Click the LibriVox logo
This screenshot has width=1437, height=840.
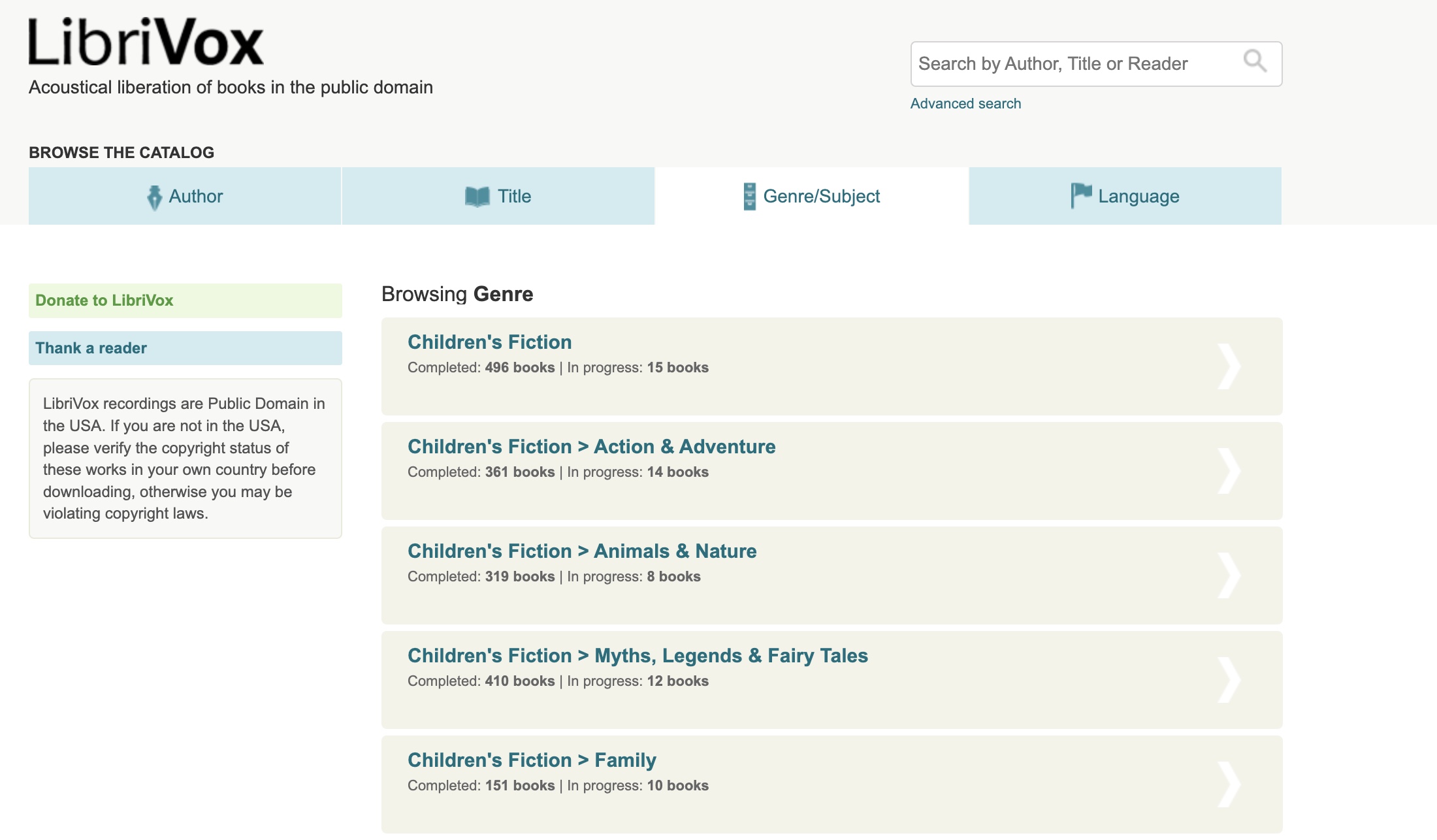[x=146, y=42]
